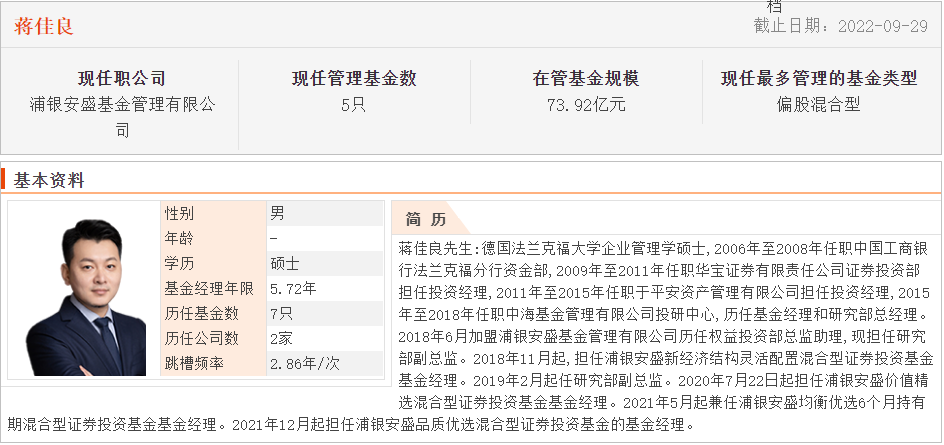This screenshot has height=445, width=944.
Task: Click the 现任职公司 heading
Action: point(122,78)
